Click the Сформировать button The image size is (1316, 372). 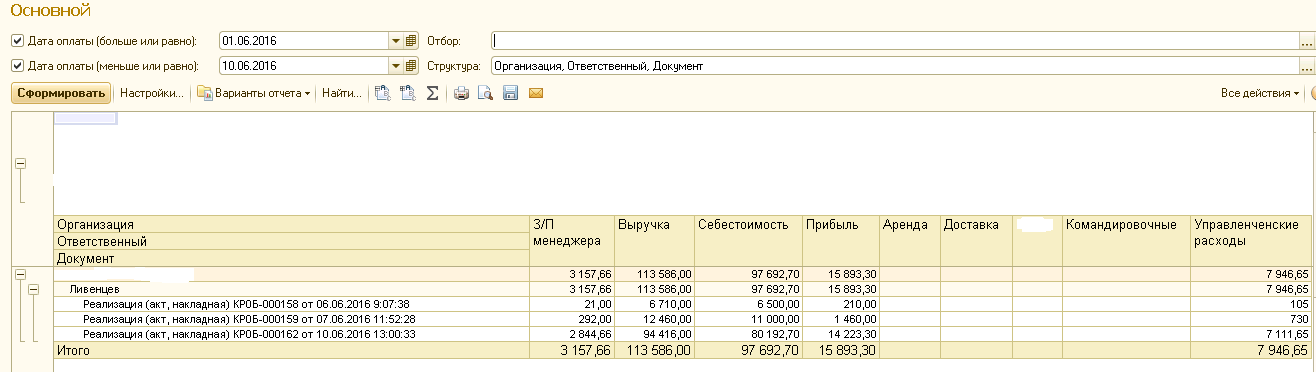point(60,93)
